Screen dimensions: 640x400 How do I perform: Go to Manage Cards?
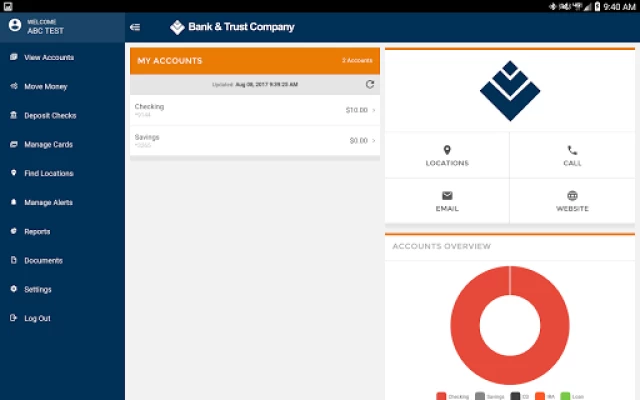[48, 145]
